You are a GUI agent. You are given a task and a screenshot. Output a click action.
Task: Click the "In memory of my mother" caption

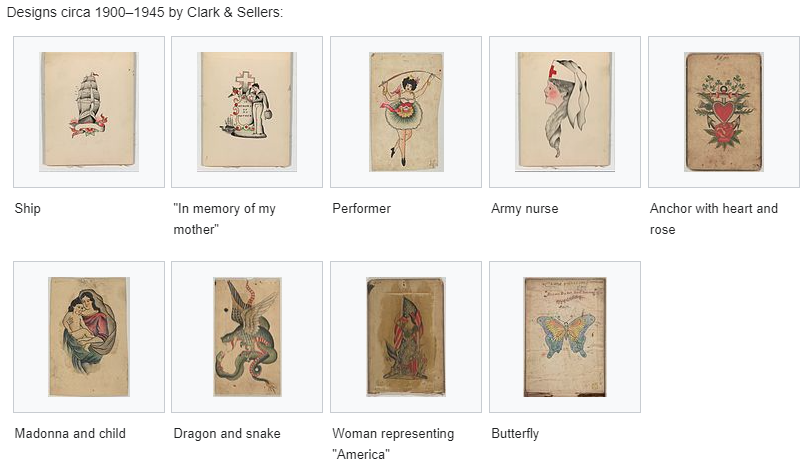point(224,219)
